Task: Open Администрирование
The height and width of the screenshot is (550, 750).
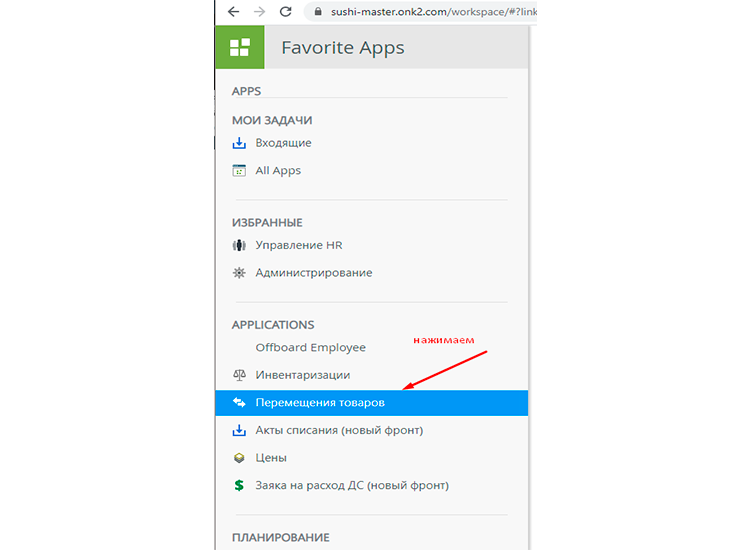Action: pyautogui.click(x=314, y=273)
